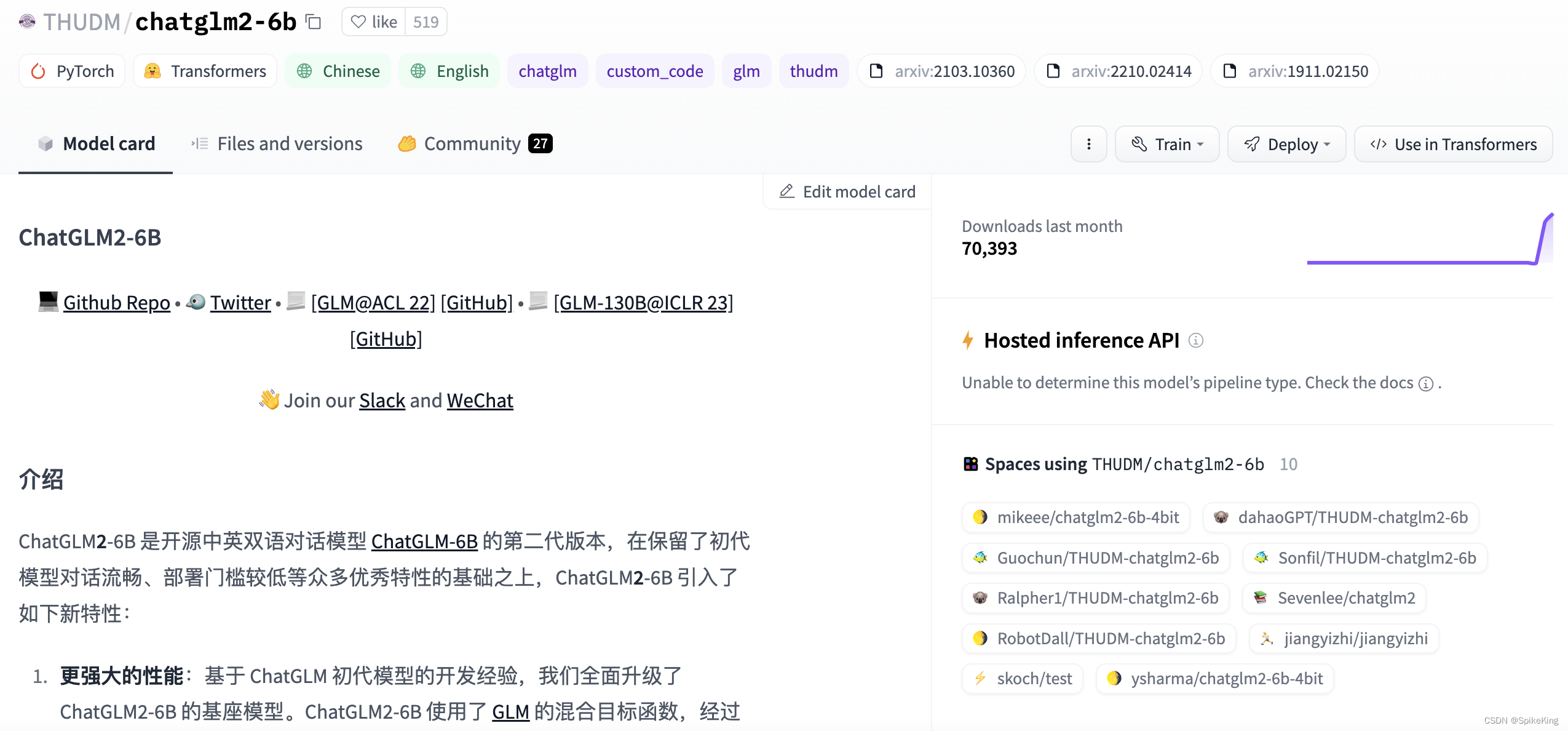Viewport: 1568px width, 731px height.
Task: Click the Spaces grid icon
Action: tap(970, 464)
